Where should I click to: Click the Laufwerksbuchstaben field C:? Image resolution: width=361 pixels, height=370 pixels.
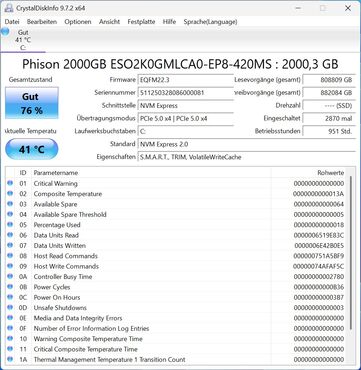coord(185,131)
